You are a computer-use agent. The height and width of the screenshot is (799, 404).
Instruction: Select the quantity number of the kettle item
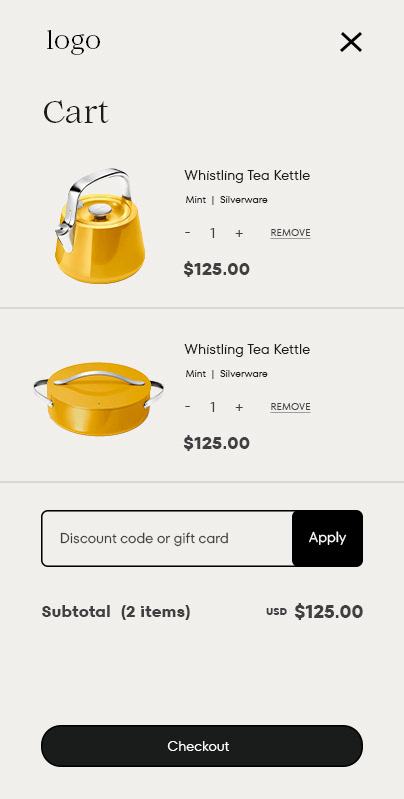pos(213,233)
